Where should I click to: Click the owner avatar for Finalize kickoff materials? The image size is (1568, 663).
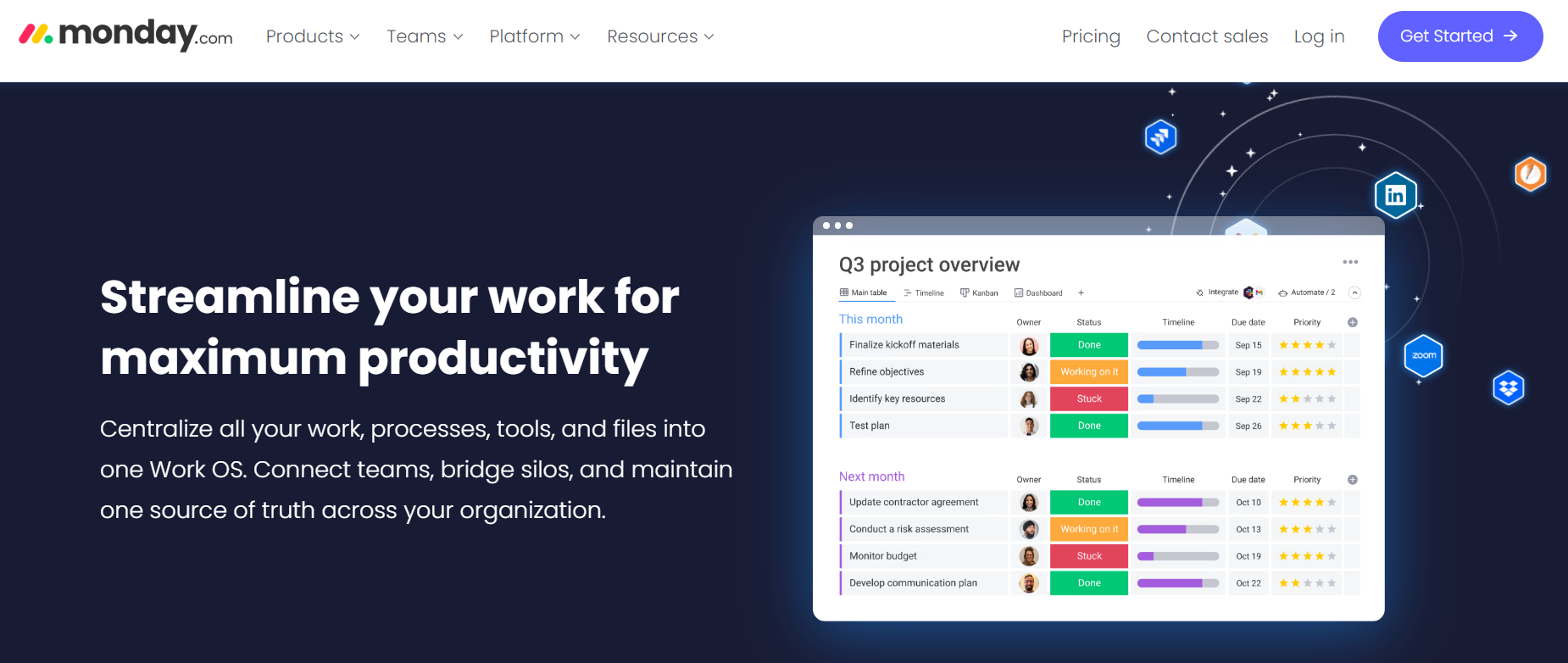click(x=1029, y=345)
